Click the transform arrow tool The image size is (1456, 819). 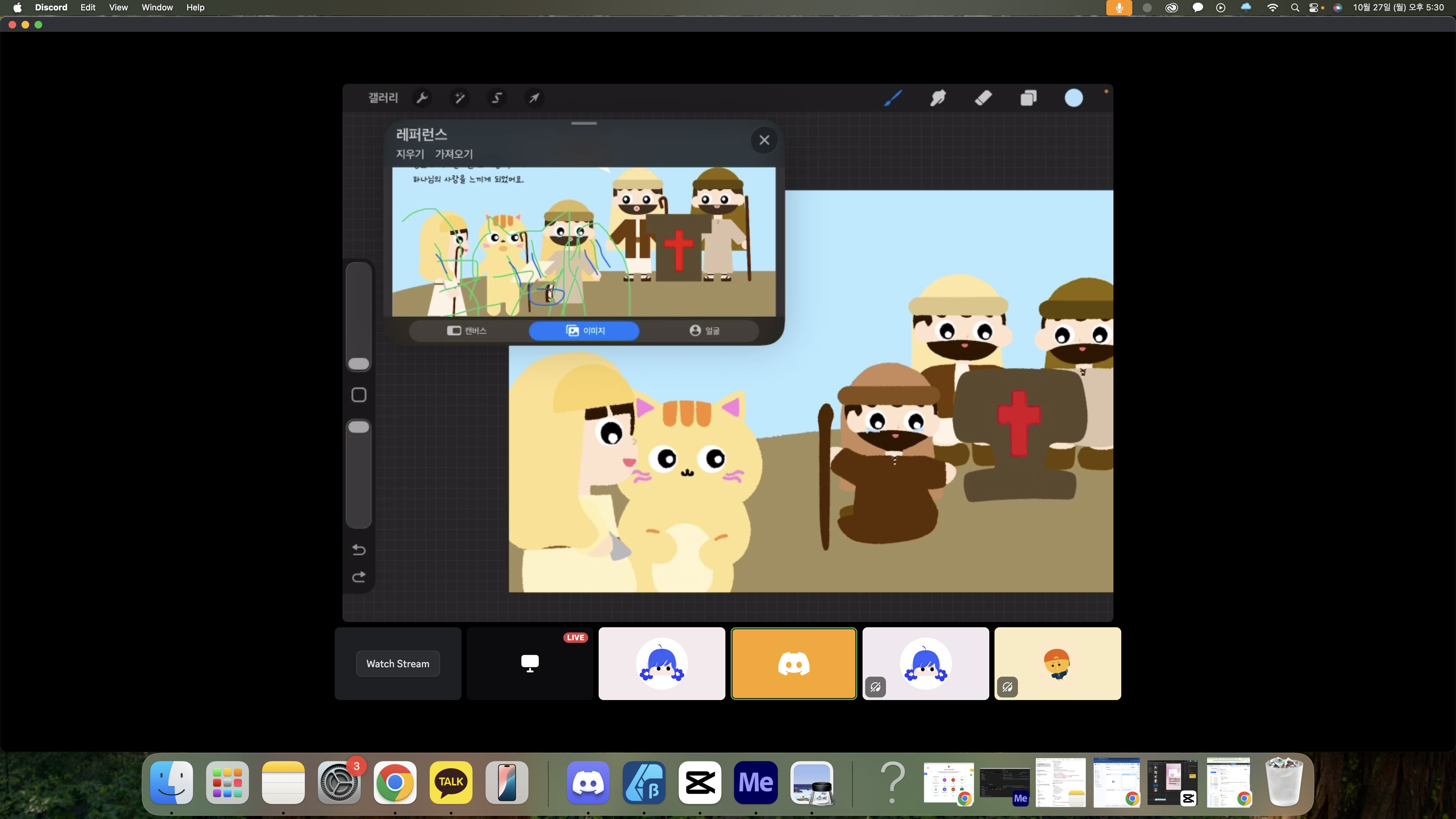coord(534,98)
